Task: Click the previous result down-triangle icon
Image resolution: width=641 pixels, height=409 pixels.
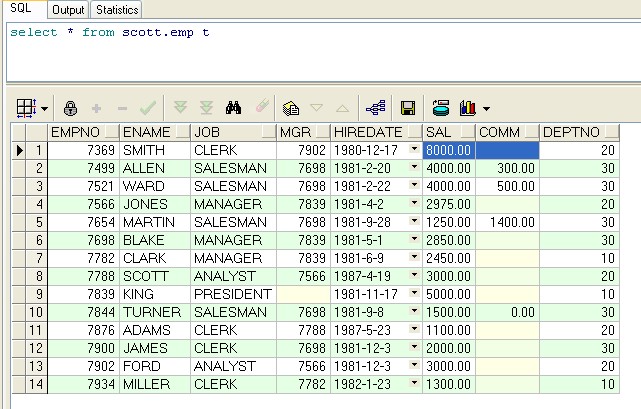Action: (x=317, y=108)
